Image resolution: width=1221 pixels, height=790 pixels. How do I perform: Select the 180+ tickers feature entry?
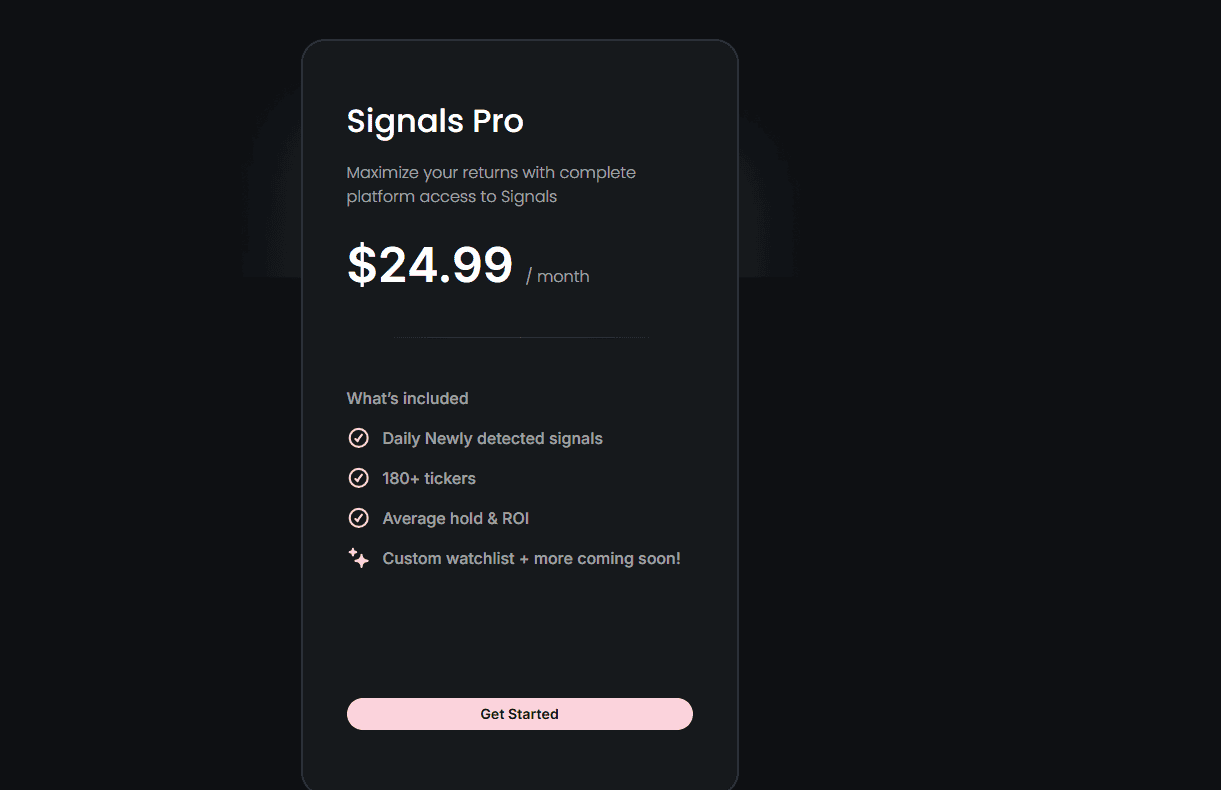pos(428,478)
